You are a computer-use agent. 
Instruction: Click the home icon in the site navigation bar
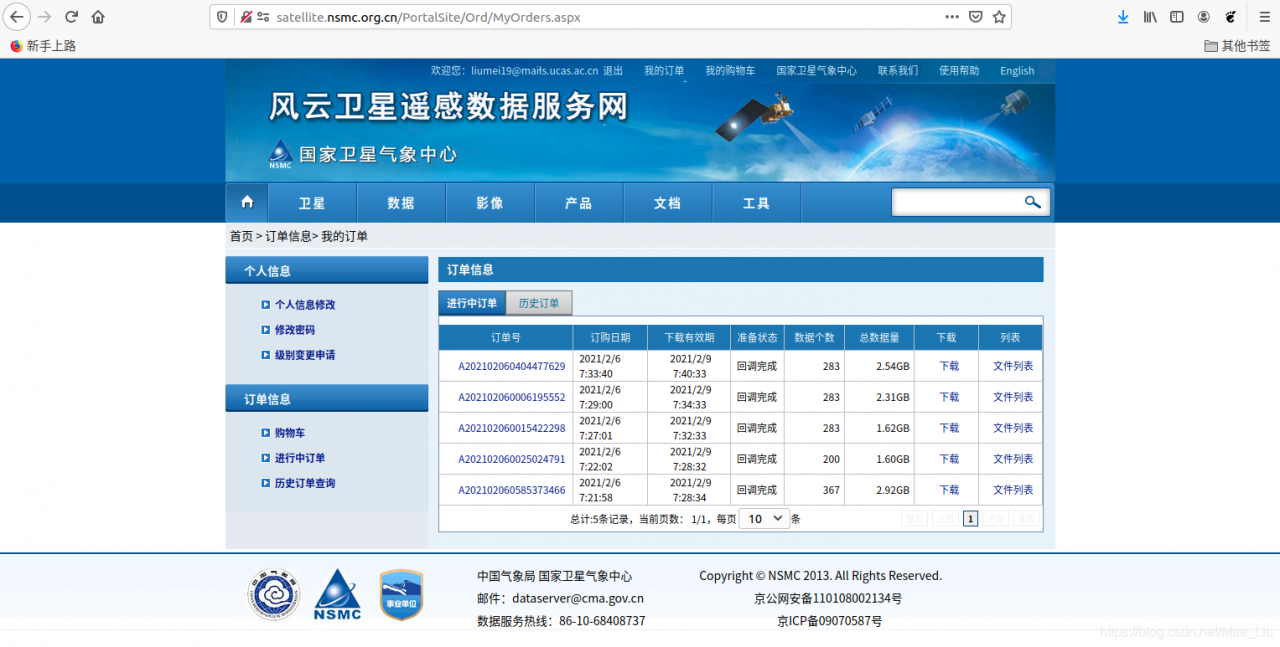click(x=247, y=202)
